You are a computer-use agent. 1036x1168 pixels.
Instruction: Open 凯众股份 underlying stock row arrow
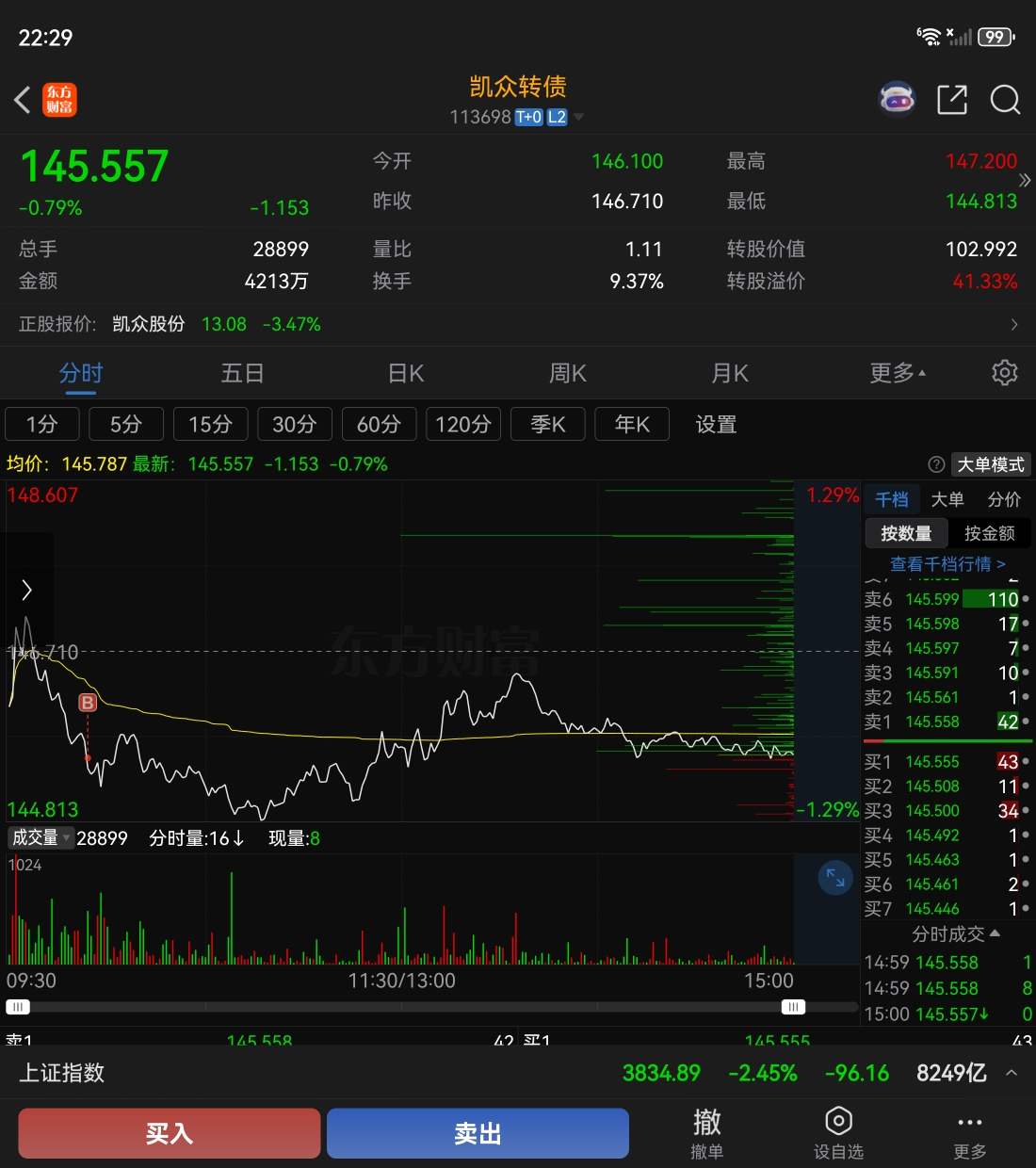[1014, 324]
